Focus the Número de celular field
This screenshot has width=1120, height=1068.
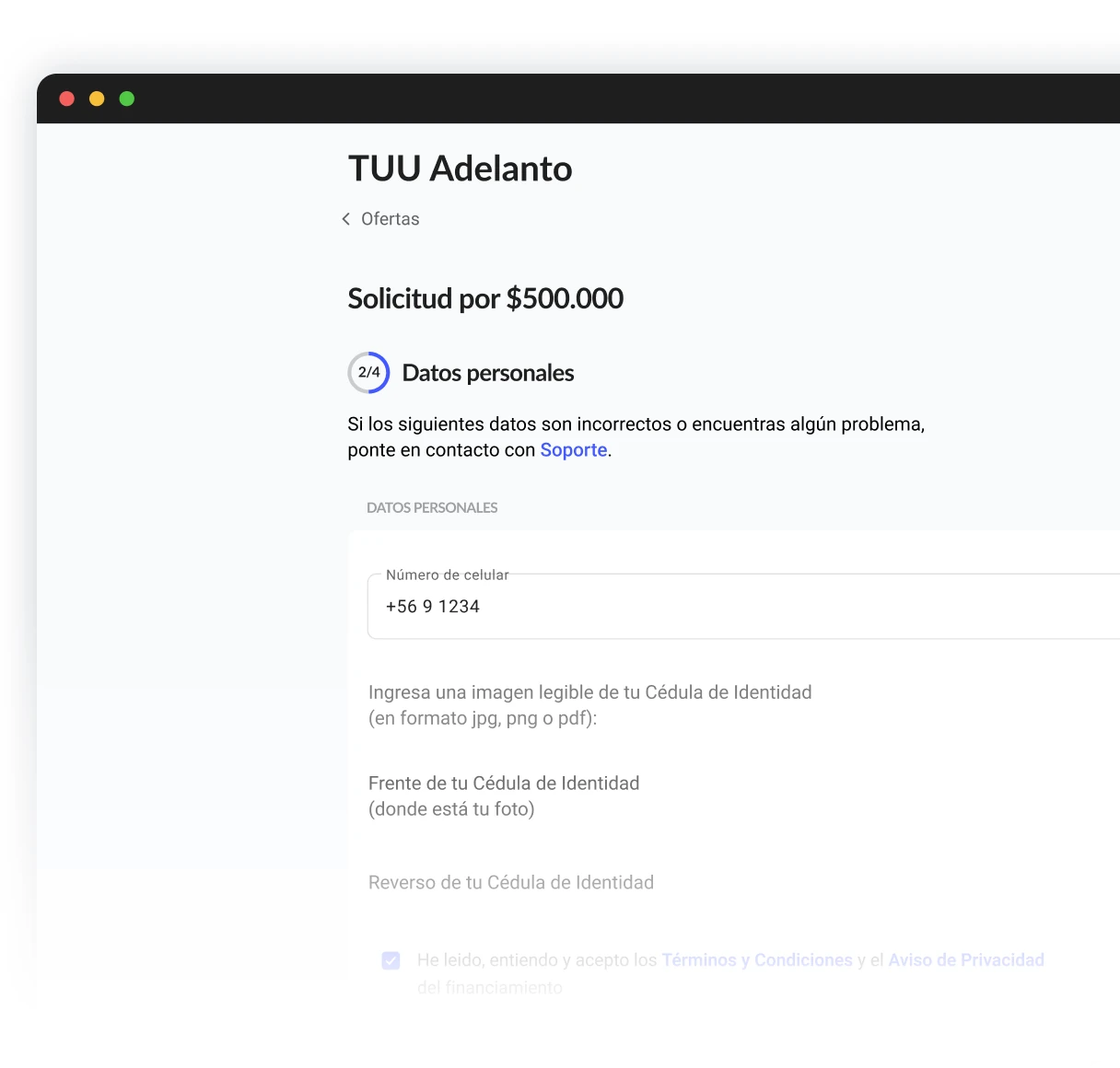coord(743,606)
